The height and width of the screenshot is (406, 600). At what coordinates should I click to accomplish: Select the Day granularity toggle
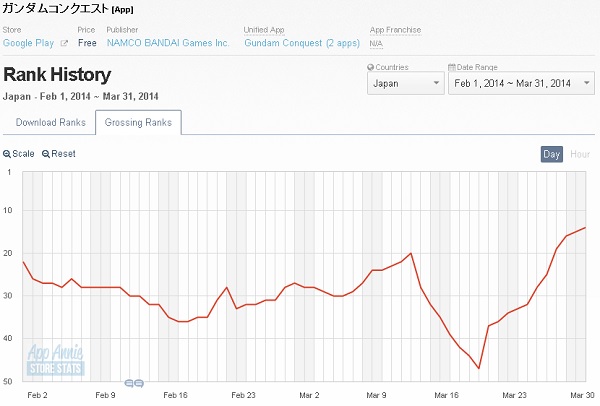pos(551,154)
